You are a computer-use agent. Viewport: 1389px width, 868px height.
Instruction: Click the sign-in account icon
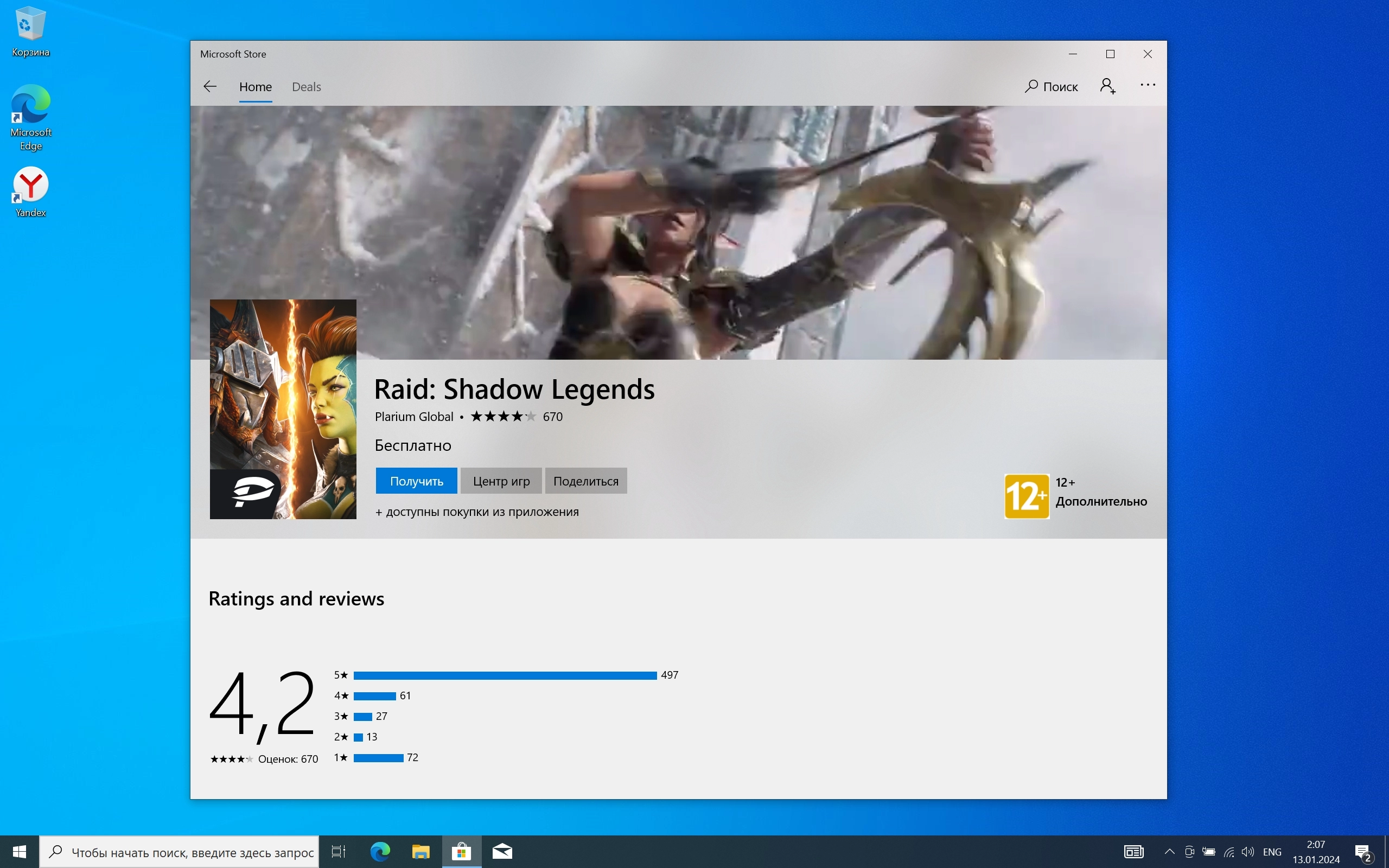[x=1107, y=86]
